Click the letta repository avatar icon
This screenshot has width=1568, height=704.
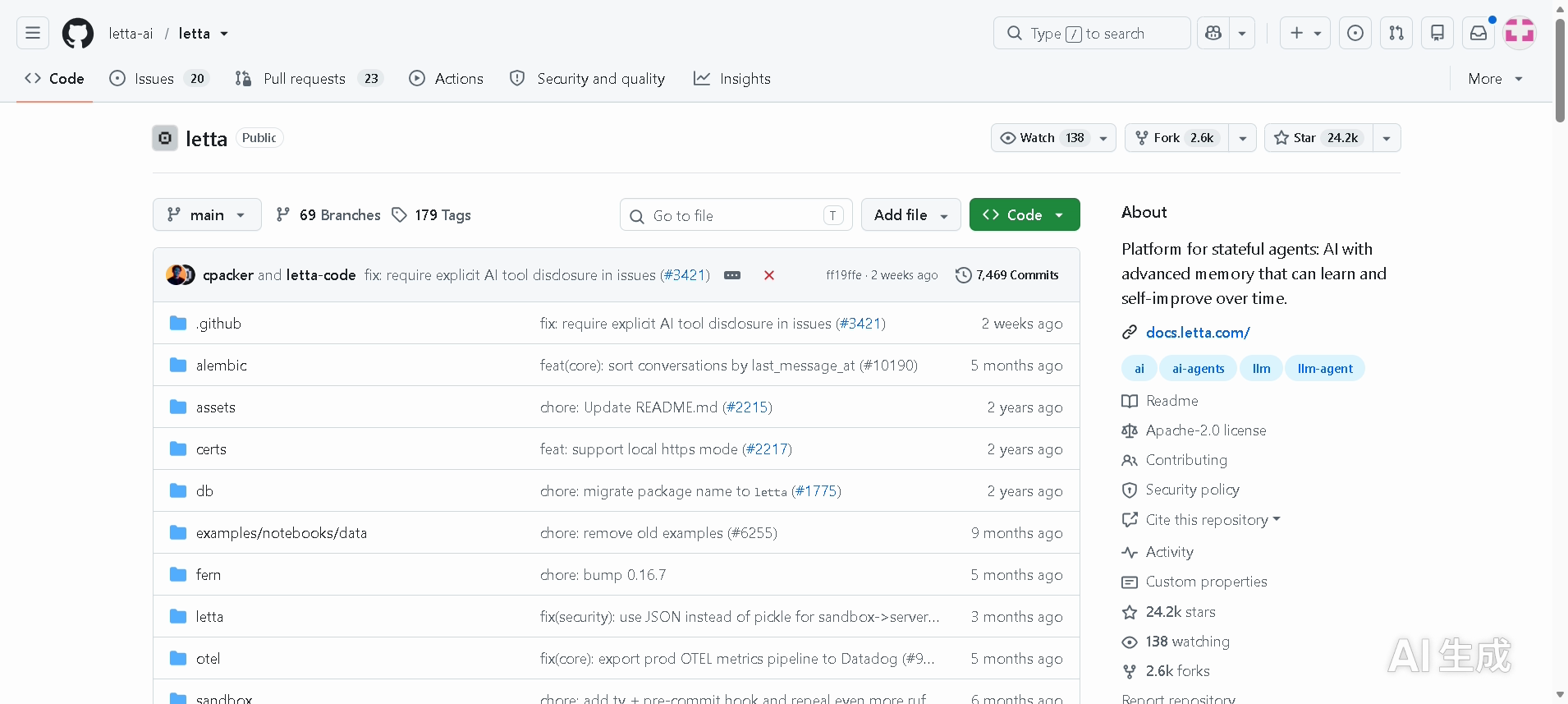click(x=165, y=138)
